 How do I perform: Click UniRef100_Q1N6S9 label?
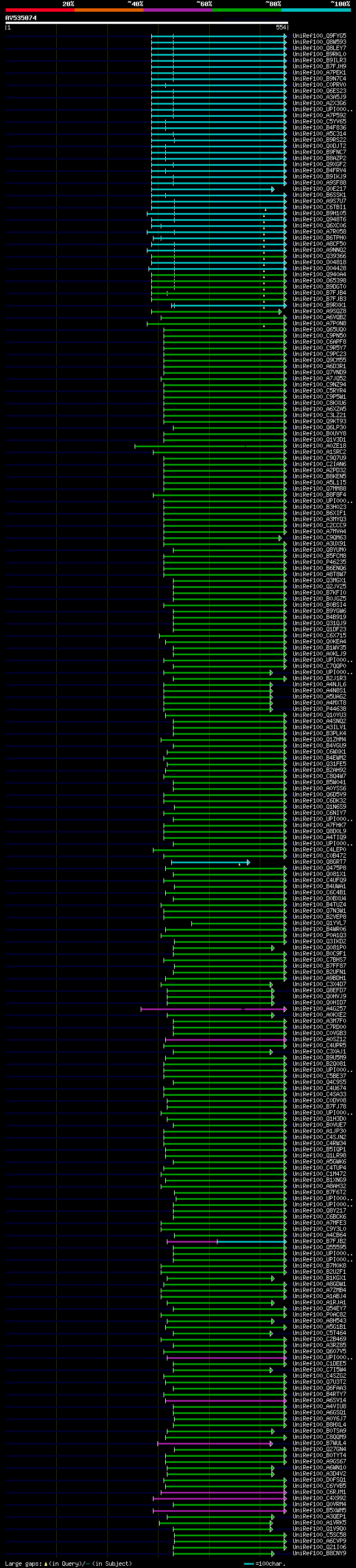[x=319, y=807]
